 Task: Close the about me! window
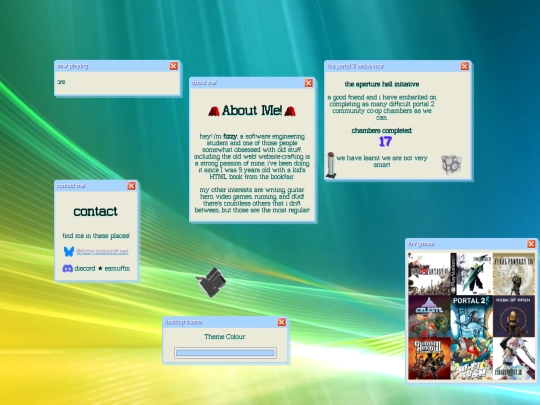pyautogui.click(x=309, y=83)
